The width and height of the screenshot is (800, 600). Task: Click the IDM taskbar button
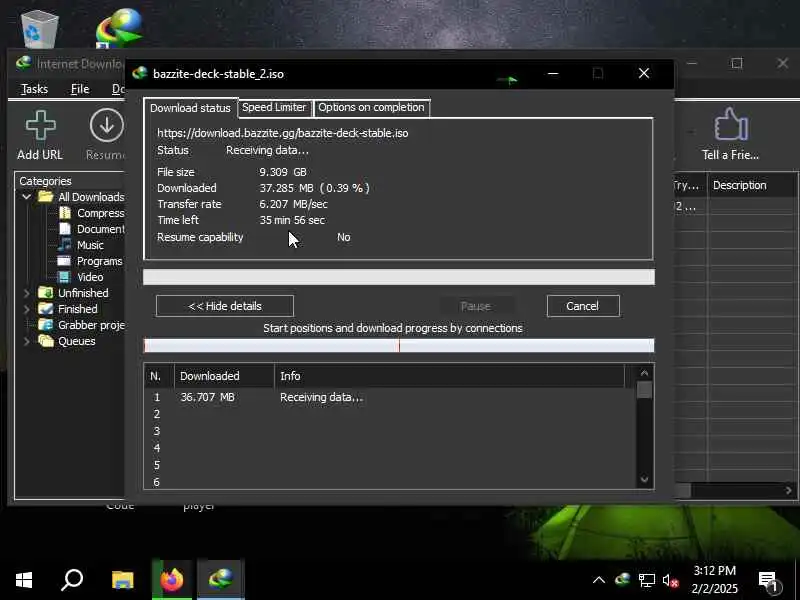point(221,580)
